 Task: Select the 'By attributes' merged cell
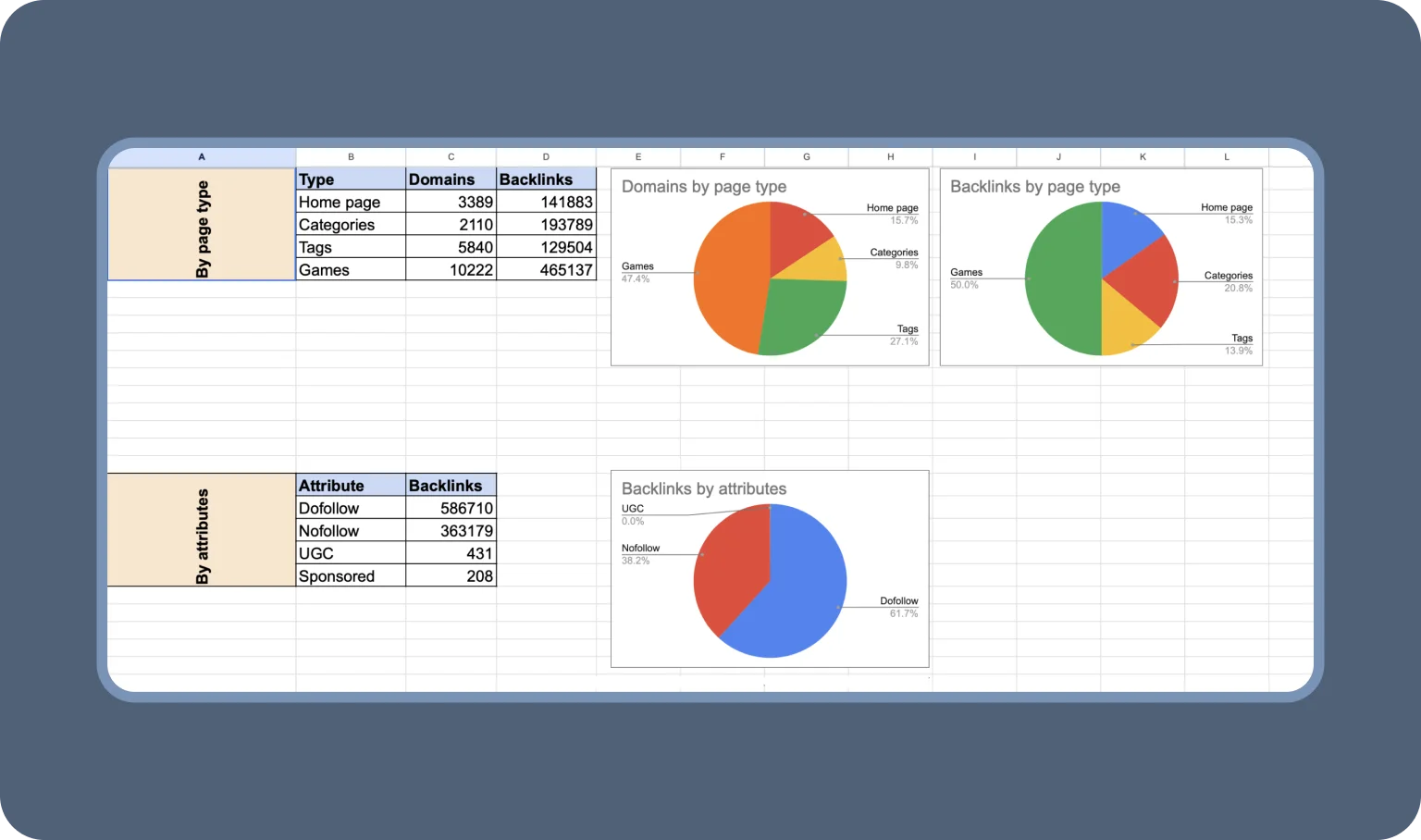[202, 530]
